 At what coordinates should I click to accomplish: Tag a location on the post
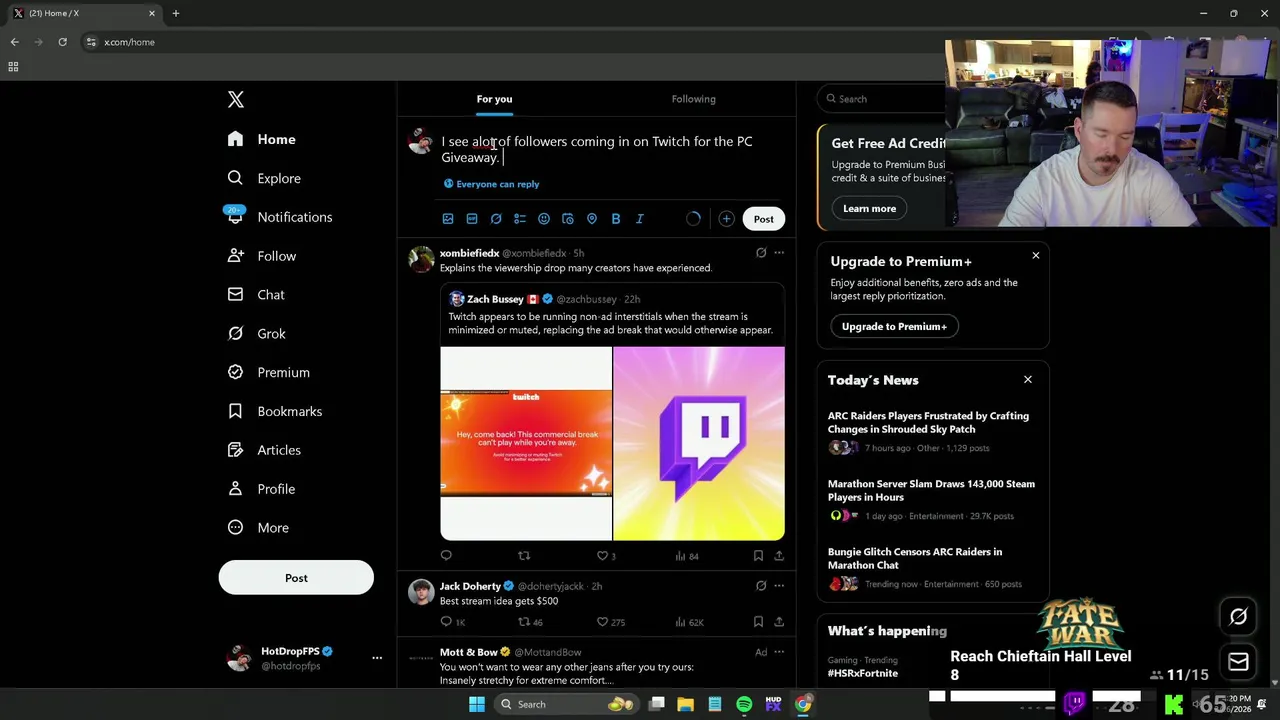592,219
